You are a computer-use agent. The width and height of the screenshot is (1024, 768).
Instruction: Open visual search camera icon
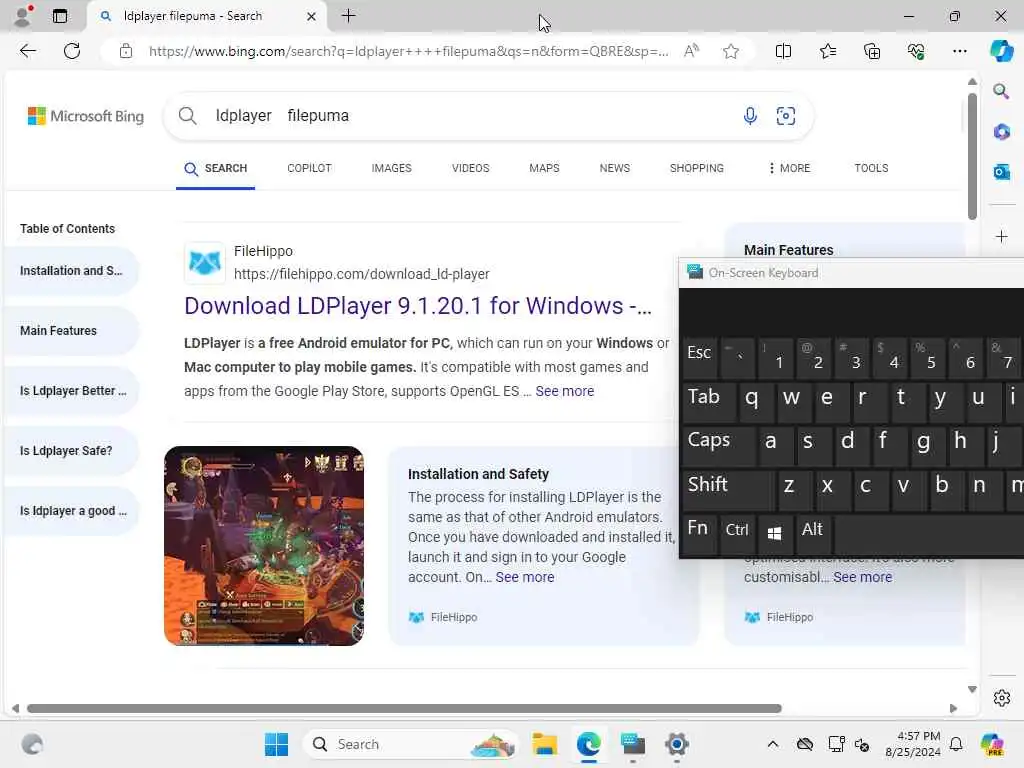coord(786,116)
